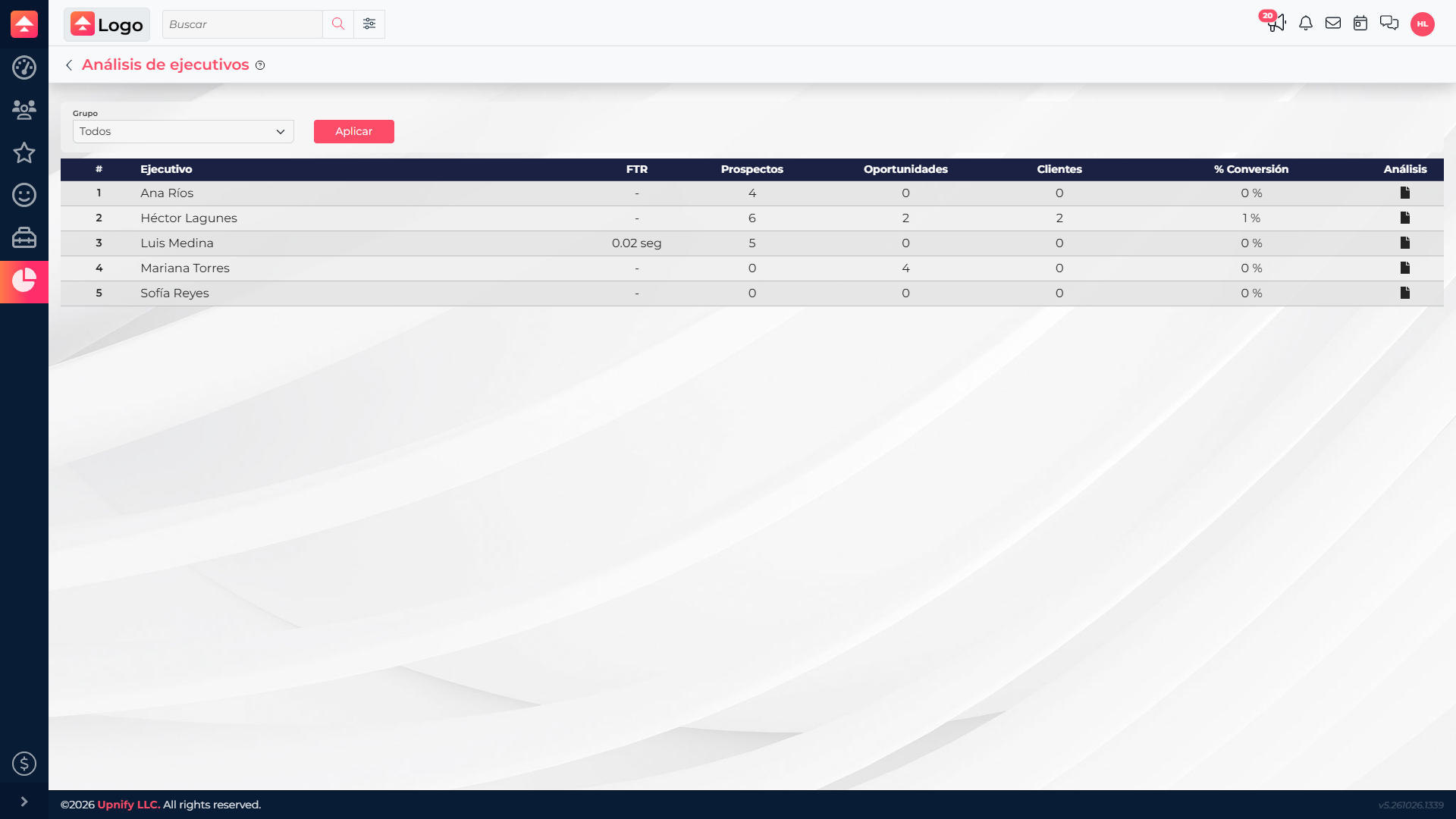Sort by the Prospectos column header
Screen dimensions: 1456x819
752,169
